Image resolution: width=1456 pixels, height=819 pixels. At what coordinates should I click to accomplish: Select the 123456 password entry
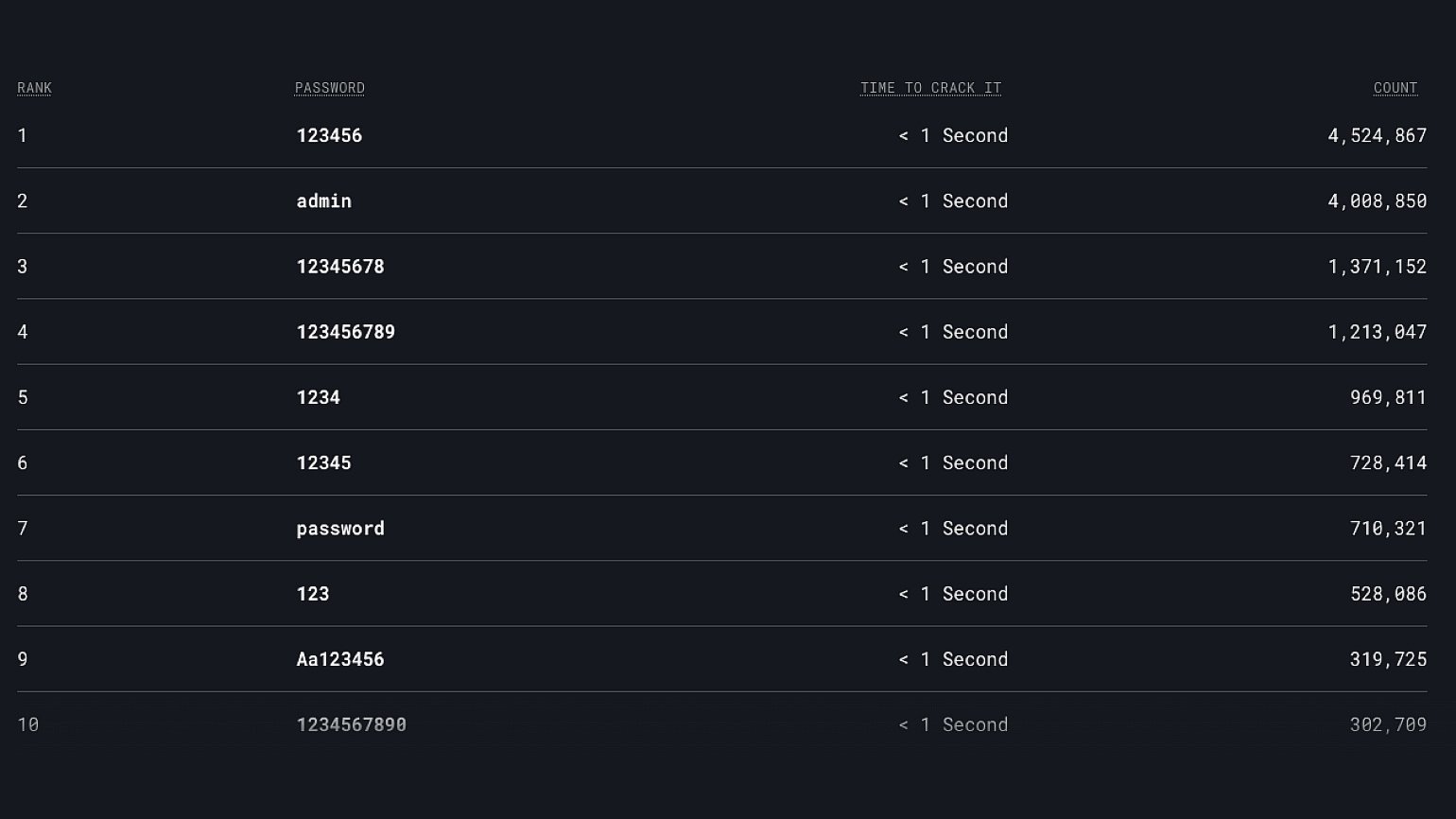pos(329,135)
